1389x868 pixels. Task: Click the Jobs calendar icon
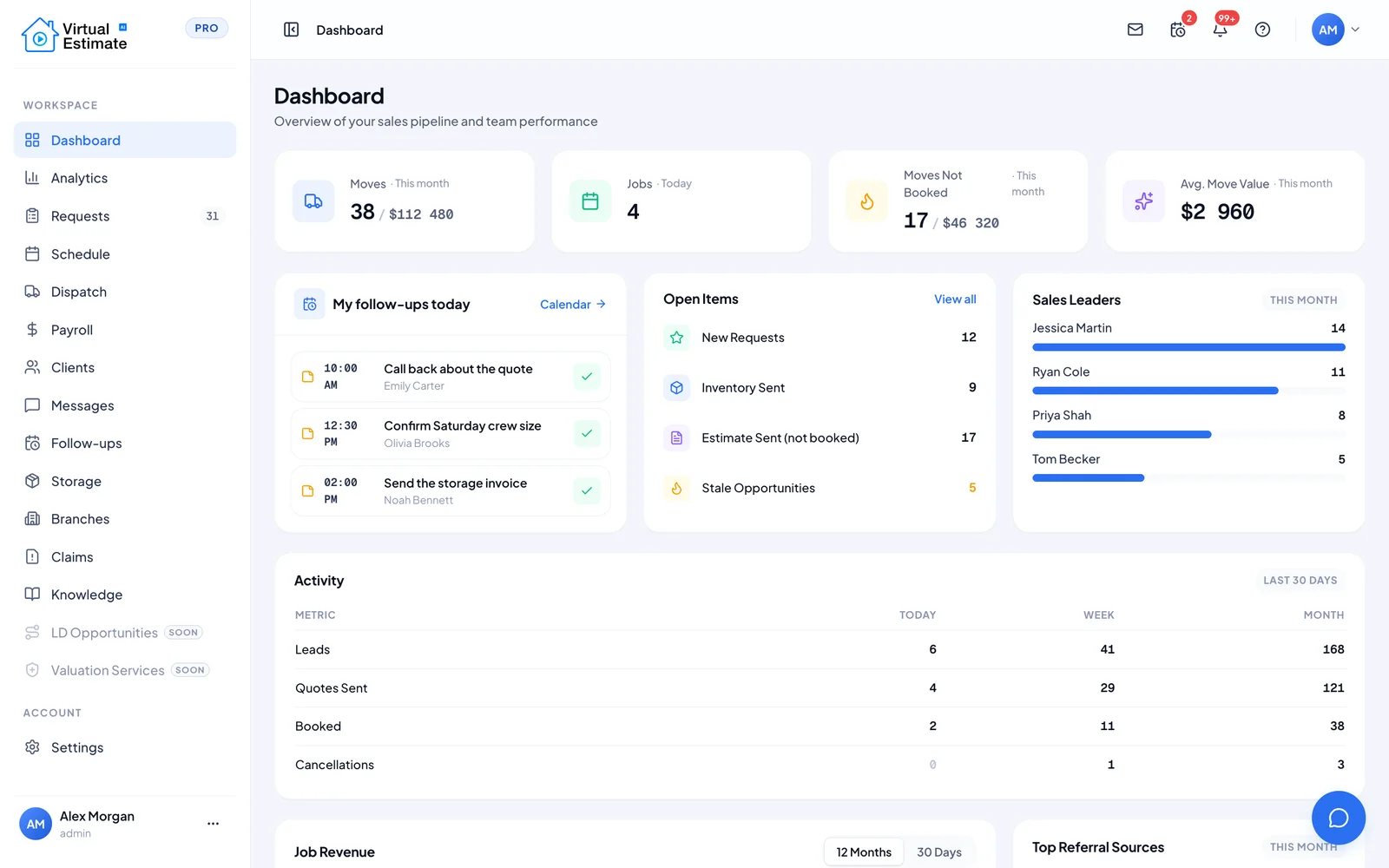[590, 201]
